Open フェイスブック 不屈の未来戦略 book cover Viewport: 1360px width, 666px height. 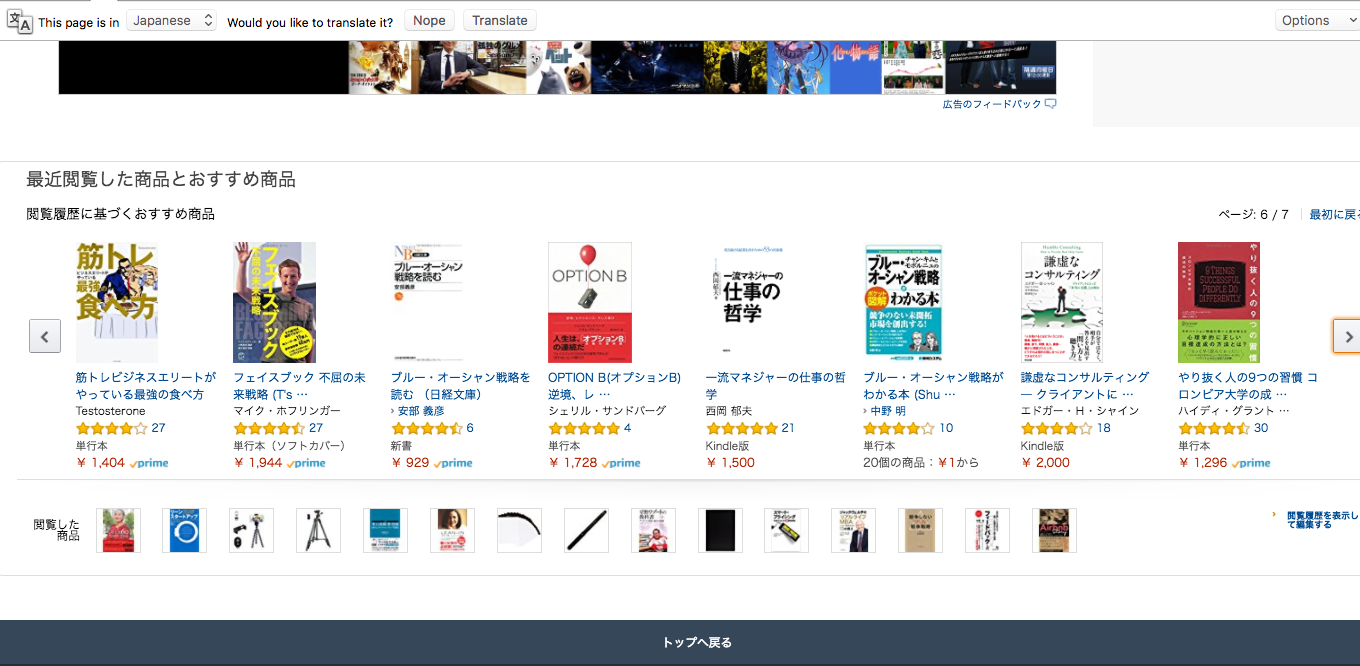274,302
